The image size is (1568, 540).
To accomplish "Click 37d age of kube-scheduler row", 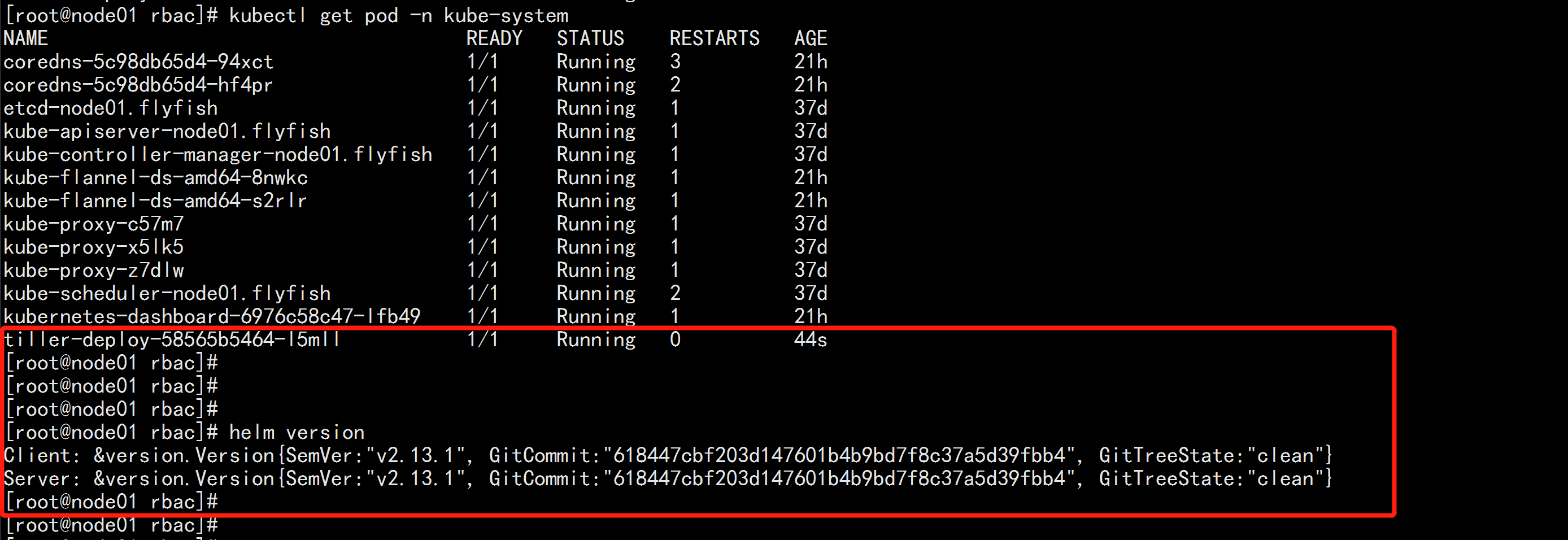I will [x=811, y=293].
